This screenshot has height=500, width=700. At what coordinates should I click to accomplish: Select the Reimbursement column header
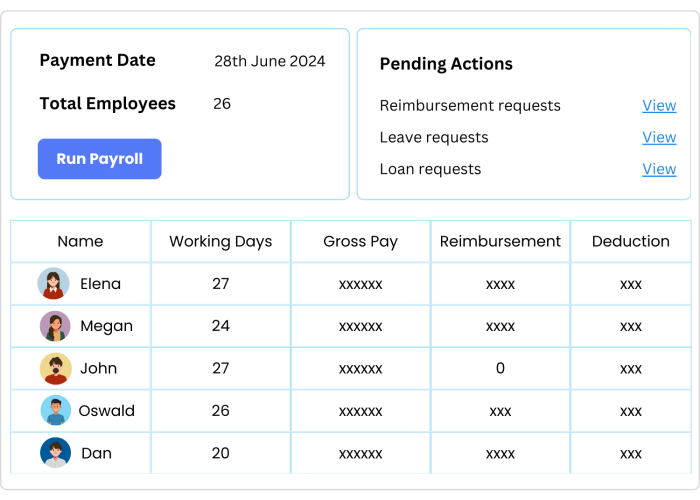(x=500, y=242)
